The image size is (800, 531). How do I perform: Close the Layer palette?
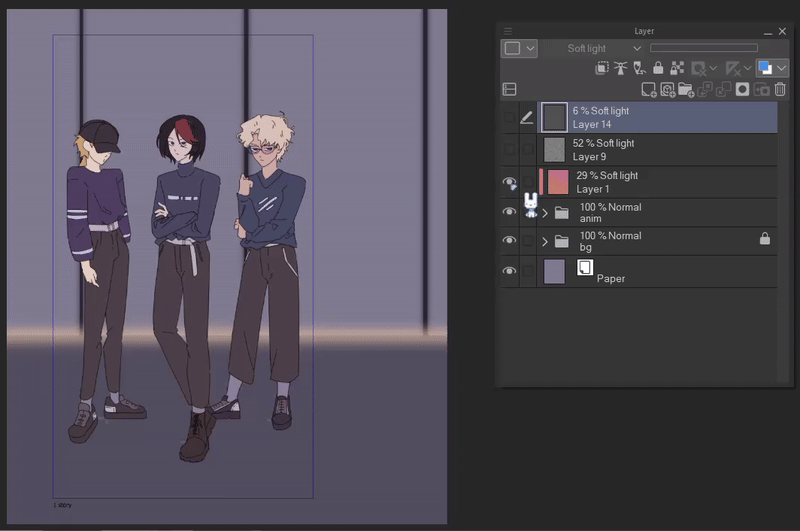pyautogui.click(x=782, y=32)
